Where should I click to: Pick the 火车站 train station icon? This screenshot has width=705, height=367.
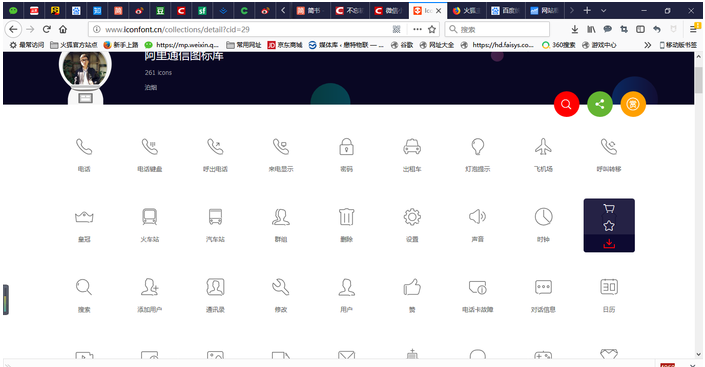pos(150,217)
